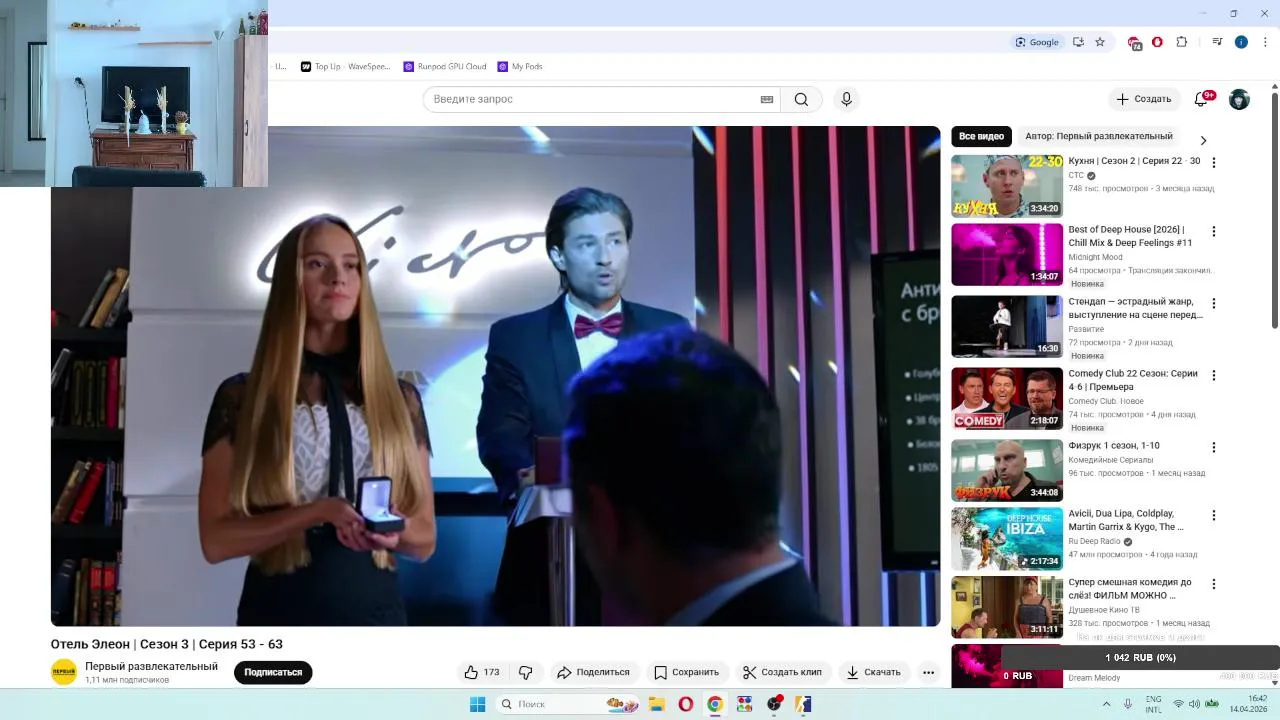Open the Первый развлекательный channel name link
This screenshot has height=720, width=1280.
pyautogui.click(x=151, y=666)
